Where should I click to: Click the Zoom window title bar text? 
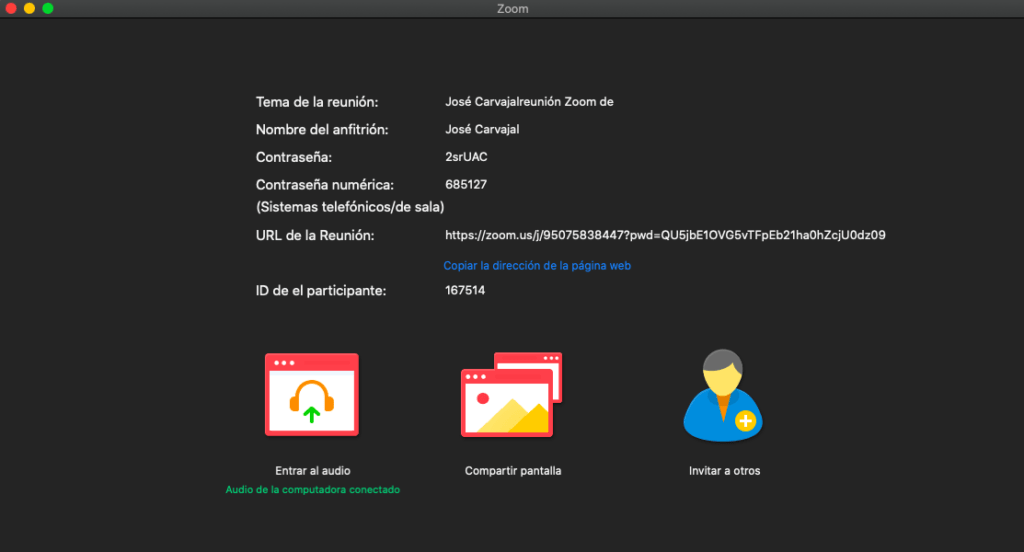coord(512,9)
